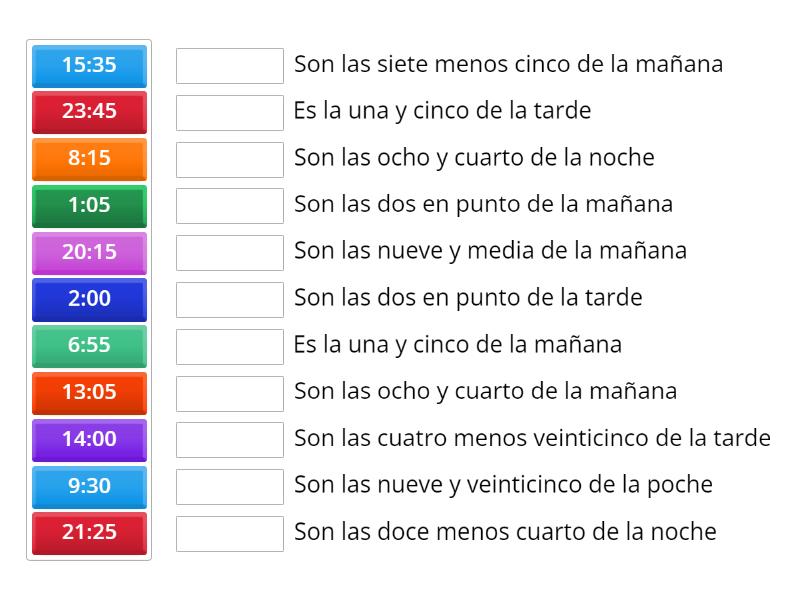Select the green 1:05 time tile
This screenshot has height=600, width=800.
tap(89, 206)
